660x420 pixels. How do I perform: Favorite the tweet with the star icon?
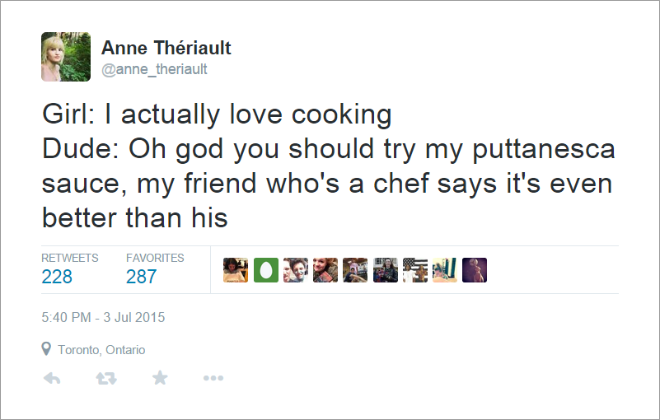pyautogui.click(x=160, y=377)
